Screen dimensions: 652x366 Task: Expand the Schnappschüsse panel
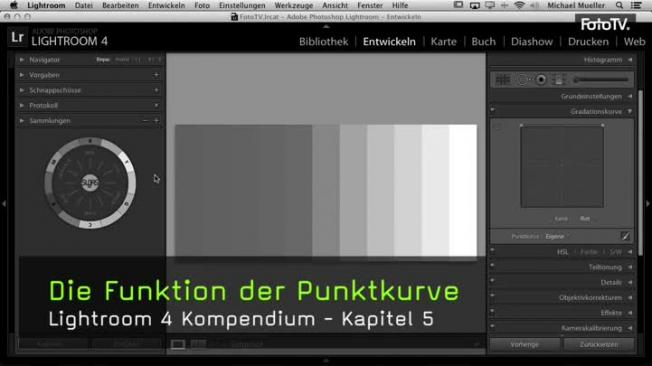[x=22, y=90]
